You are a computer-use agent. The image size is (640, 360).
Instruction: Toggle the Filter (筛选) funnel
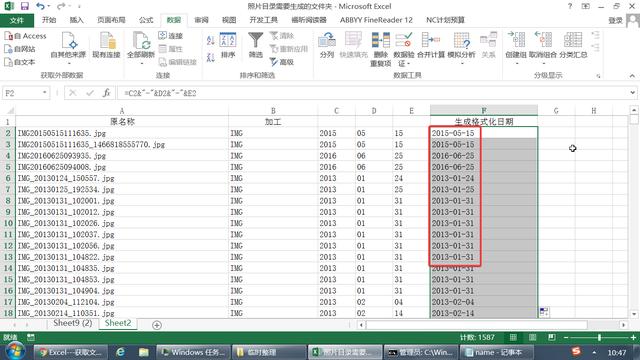point(256,45)
